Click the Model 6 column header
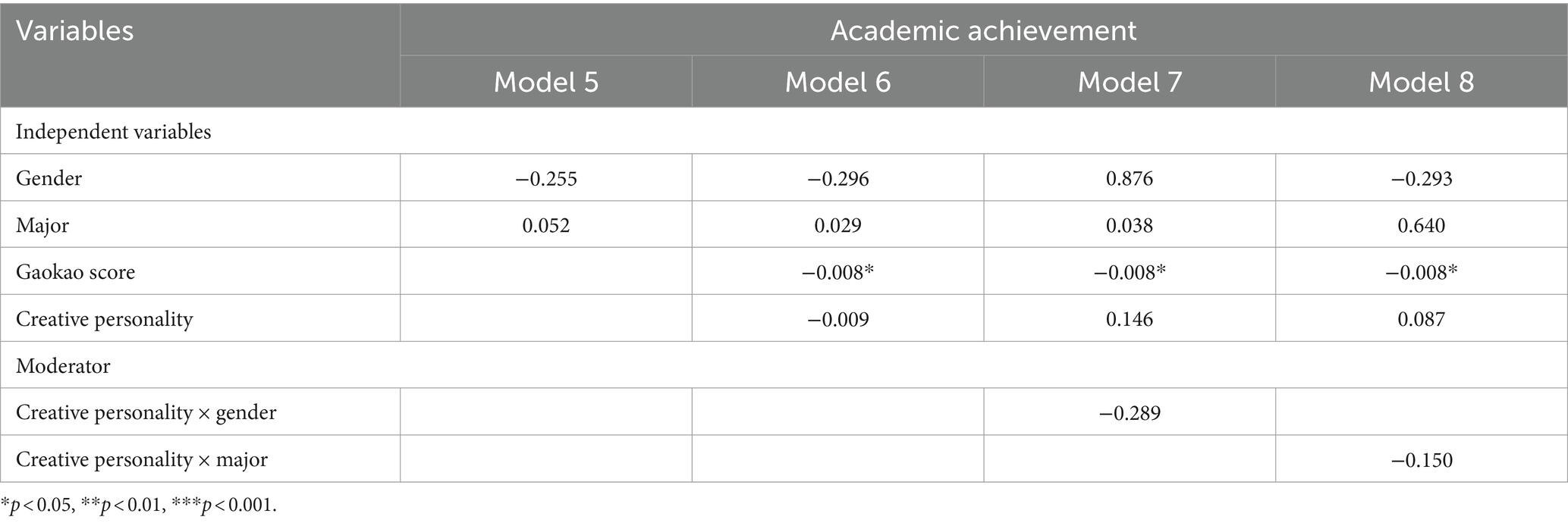 point(837,82)
